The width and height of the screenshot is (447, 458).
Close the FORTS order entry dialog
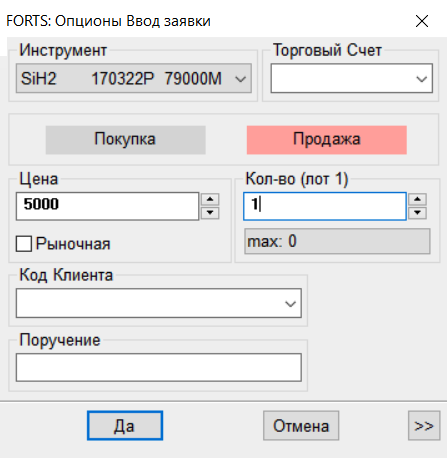tap(422, 21)
